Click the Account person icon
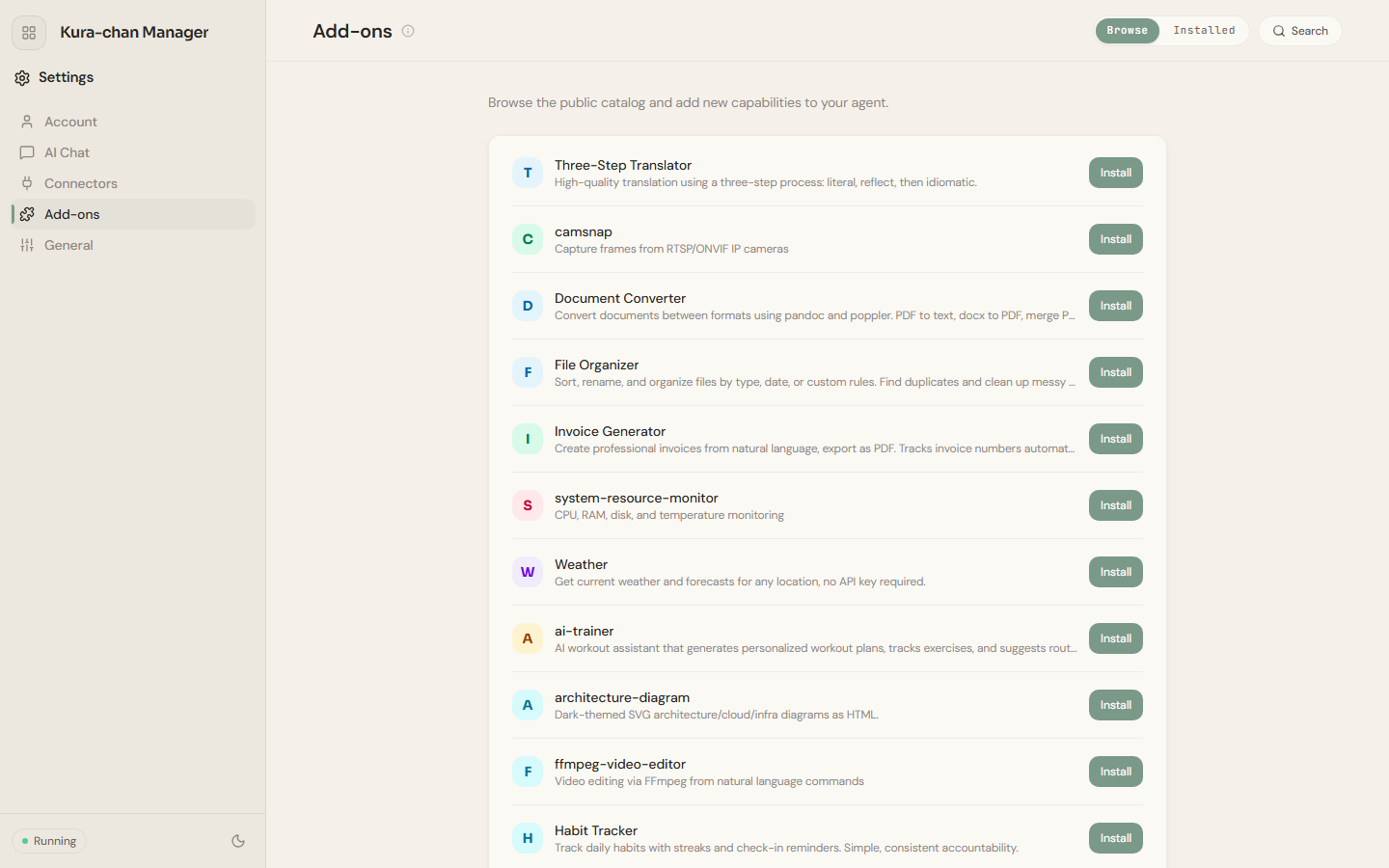This screenshot has height=868, width=1389. coord(27,122)
